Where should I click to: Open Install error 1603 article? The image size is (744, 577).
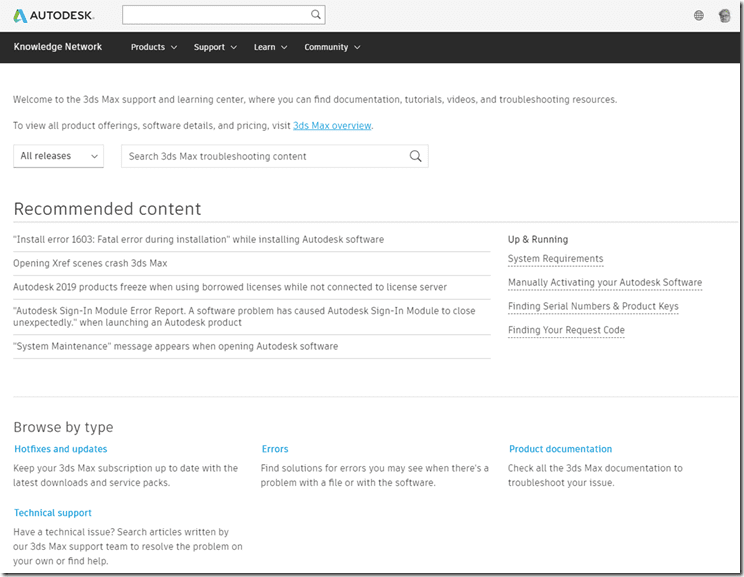pyautogui.click(x=198, y=240)
